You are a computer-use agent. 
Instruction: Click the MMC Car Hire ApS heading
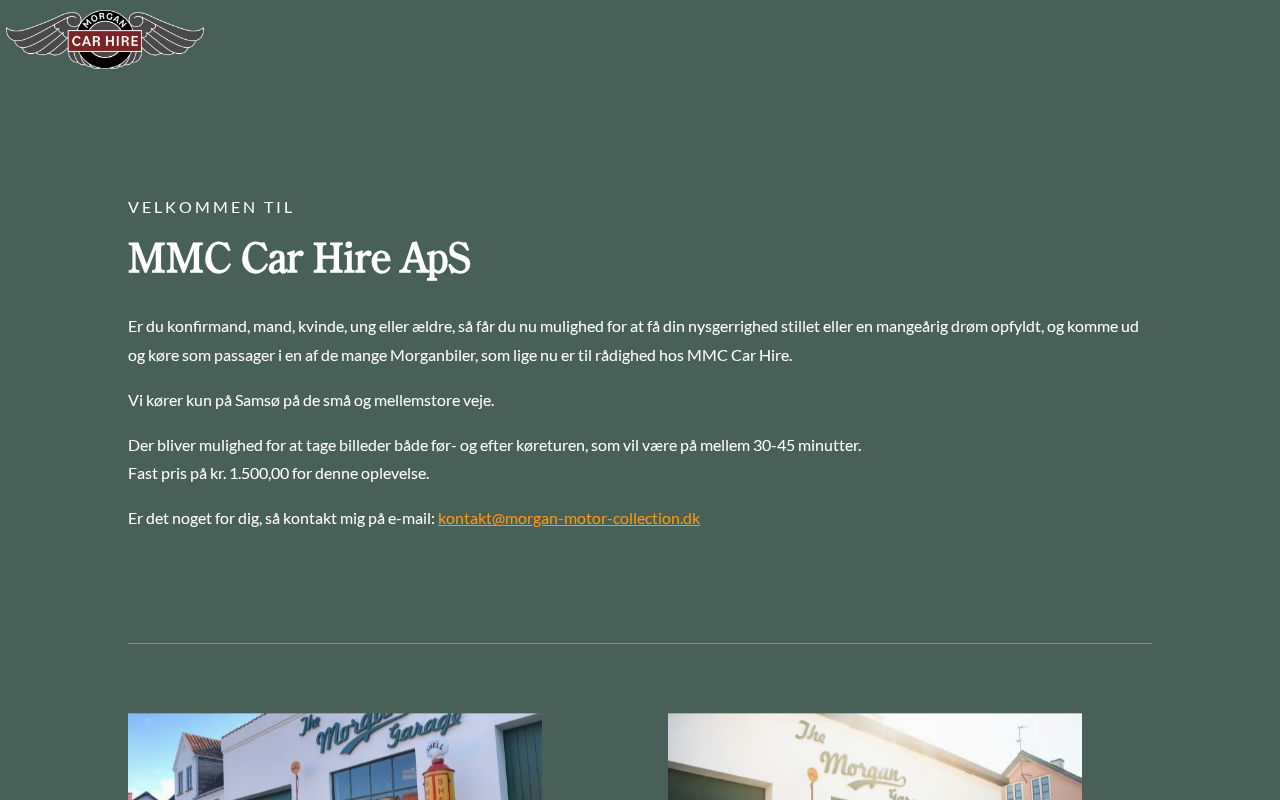click(299, 259)
